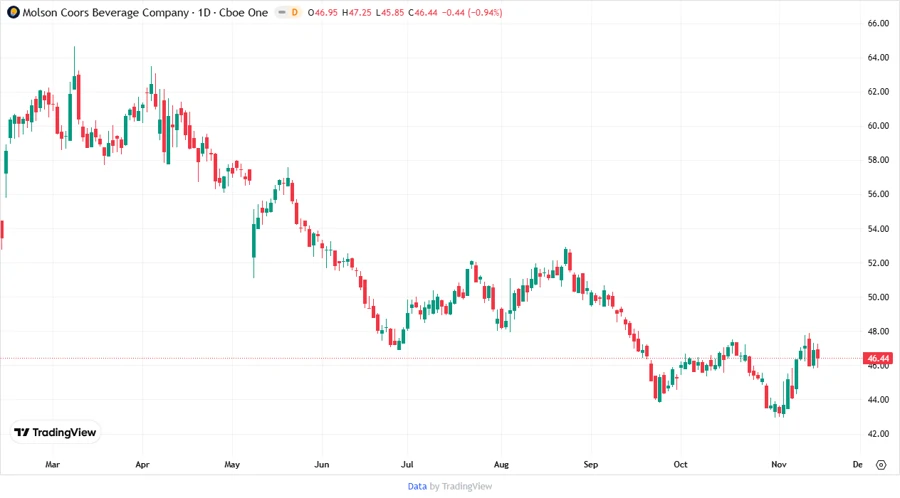Open the 'Data' link below the chart

[417, 487]
